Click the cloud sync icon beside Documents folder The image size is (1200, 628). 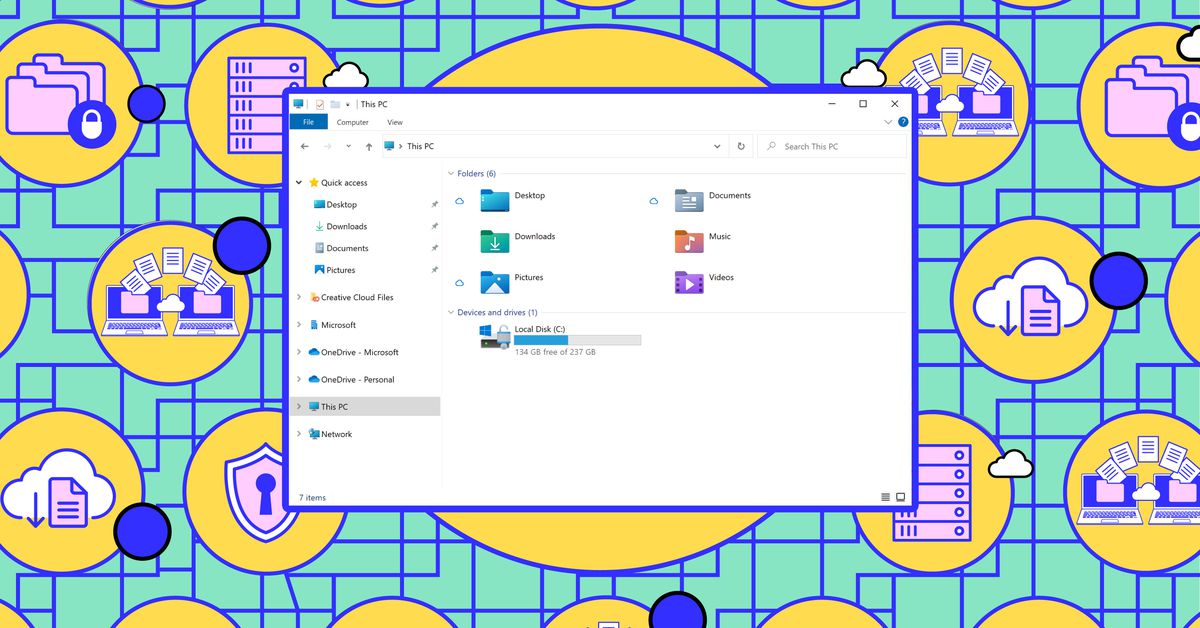[x=654, y=201]
